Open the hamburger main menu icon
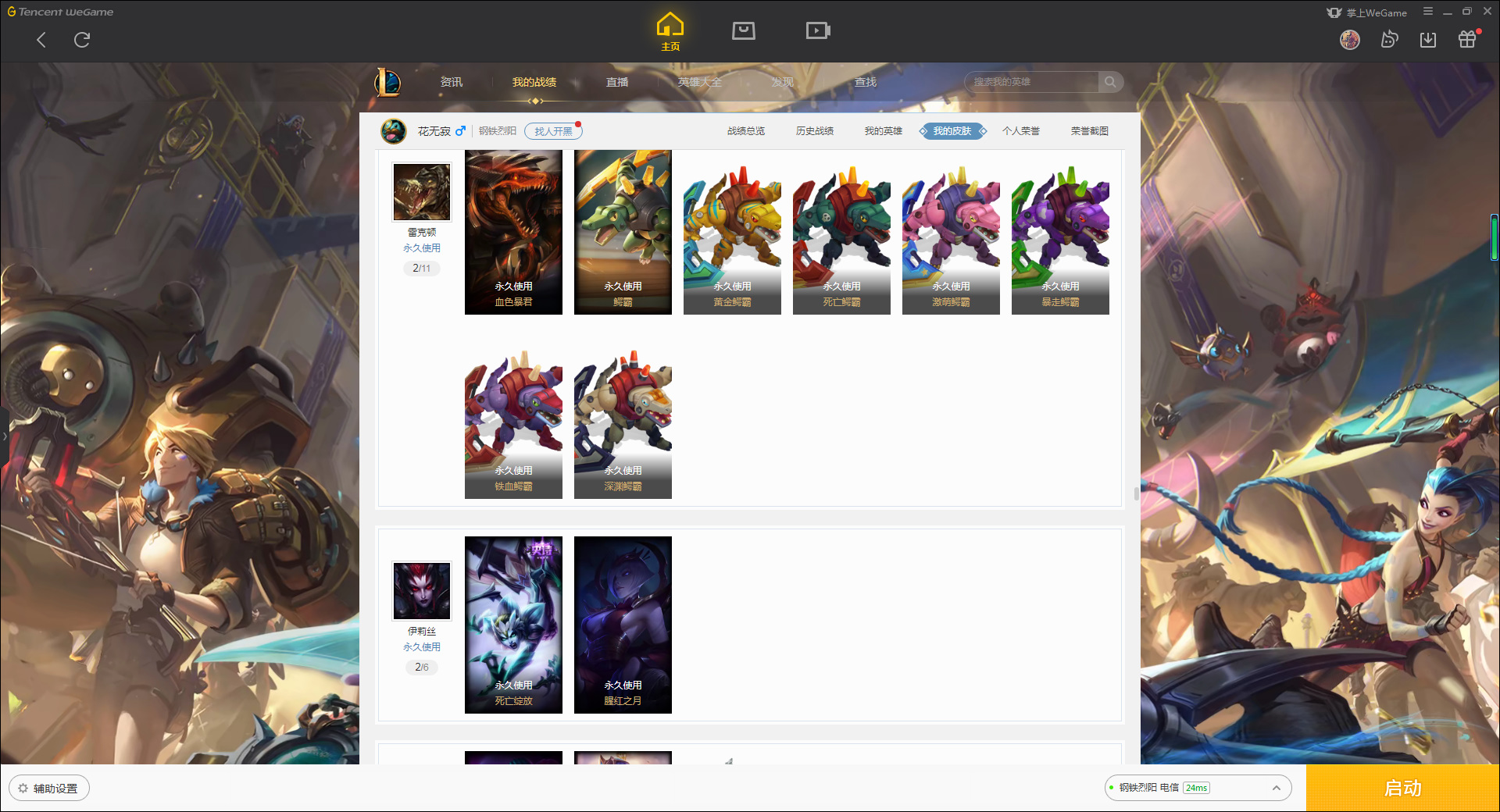The image size is (1500, 812). pyautogui.click(x=1428, y=12)
